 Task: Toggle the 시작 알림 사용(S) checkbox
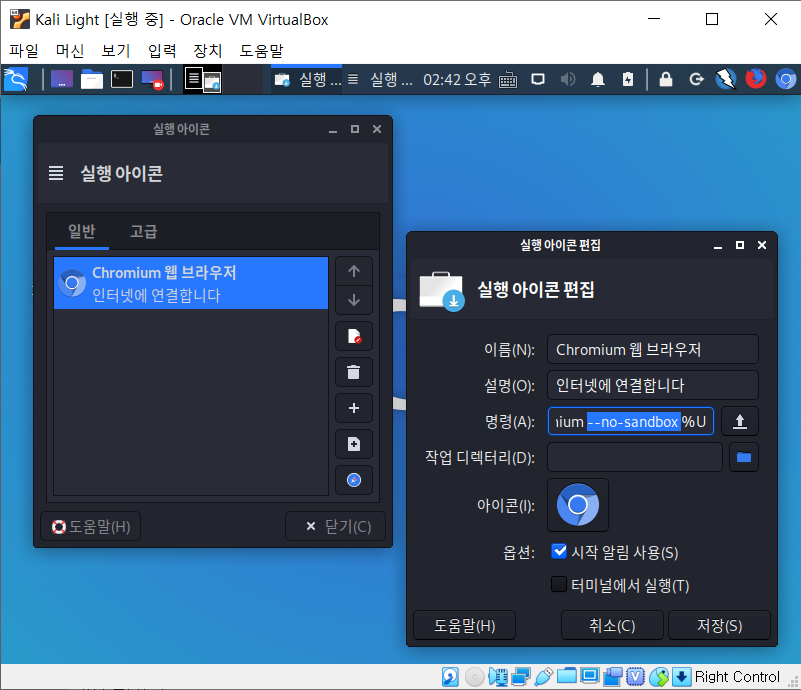[x=559, y=552]
